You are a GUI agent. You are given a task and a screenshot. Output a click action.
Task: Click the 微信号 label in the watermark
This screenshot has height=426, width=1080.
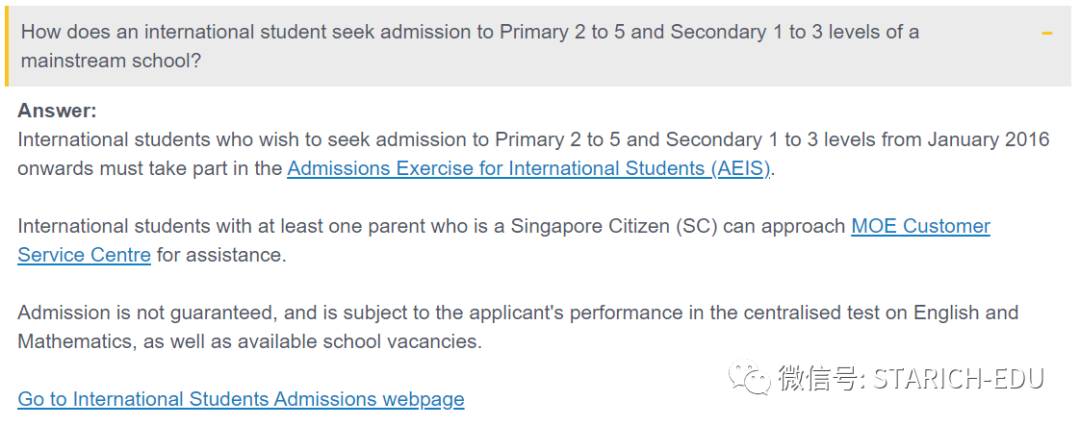(x=815, y=379)
